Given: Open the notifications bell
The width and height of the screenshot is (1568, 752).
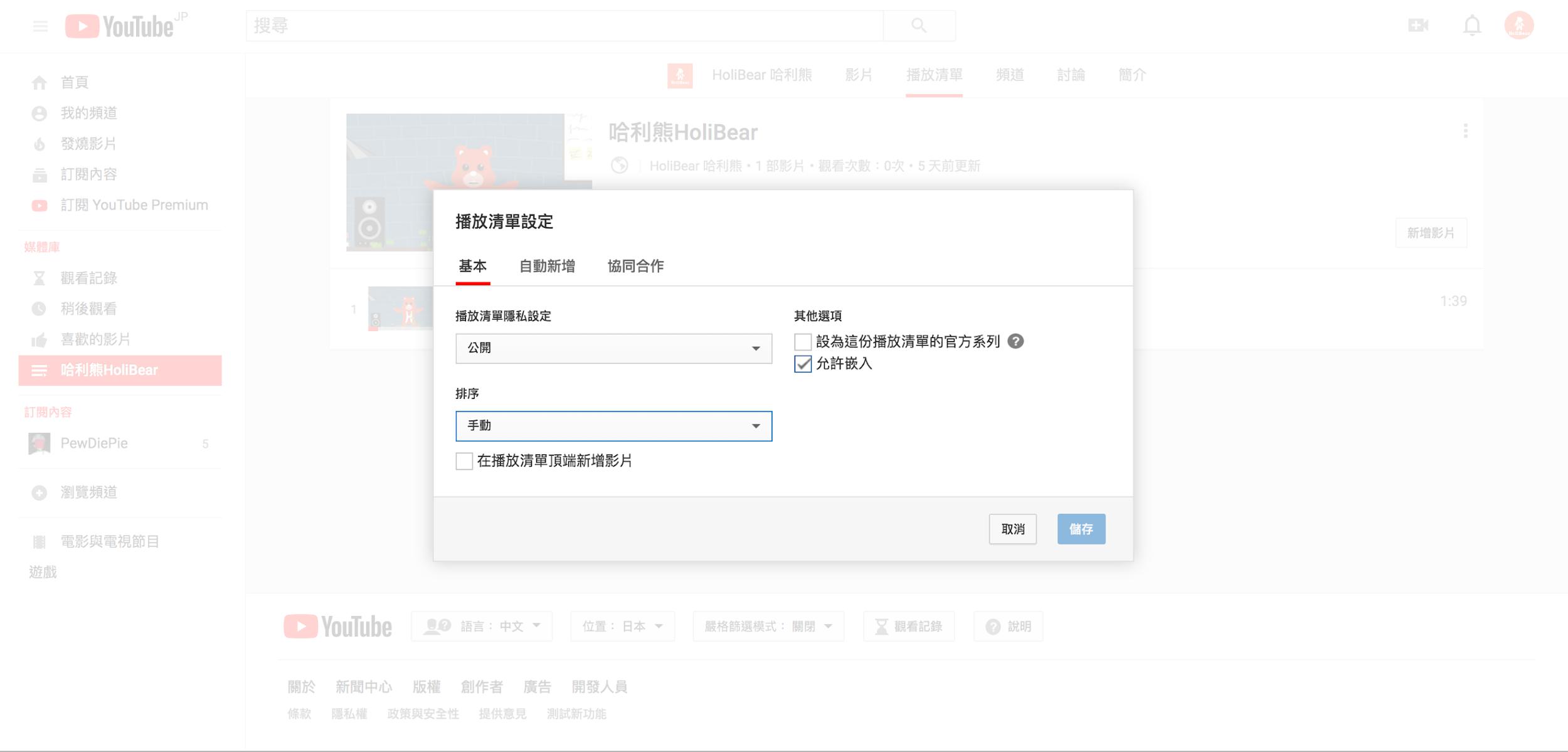Looking at the screenshot, I should tap(1472, 26).
